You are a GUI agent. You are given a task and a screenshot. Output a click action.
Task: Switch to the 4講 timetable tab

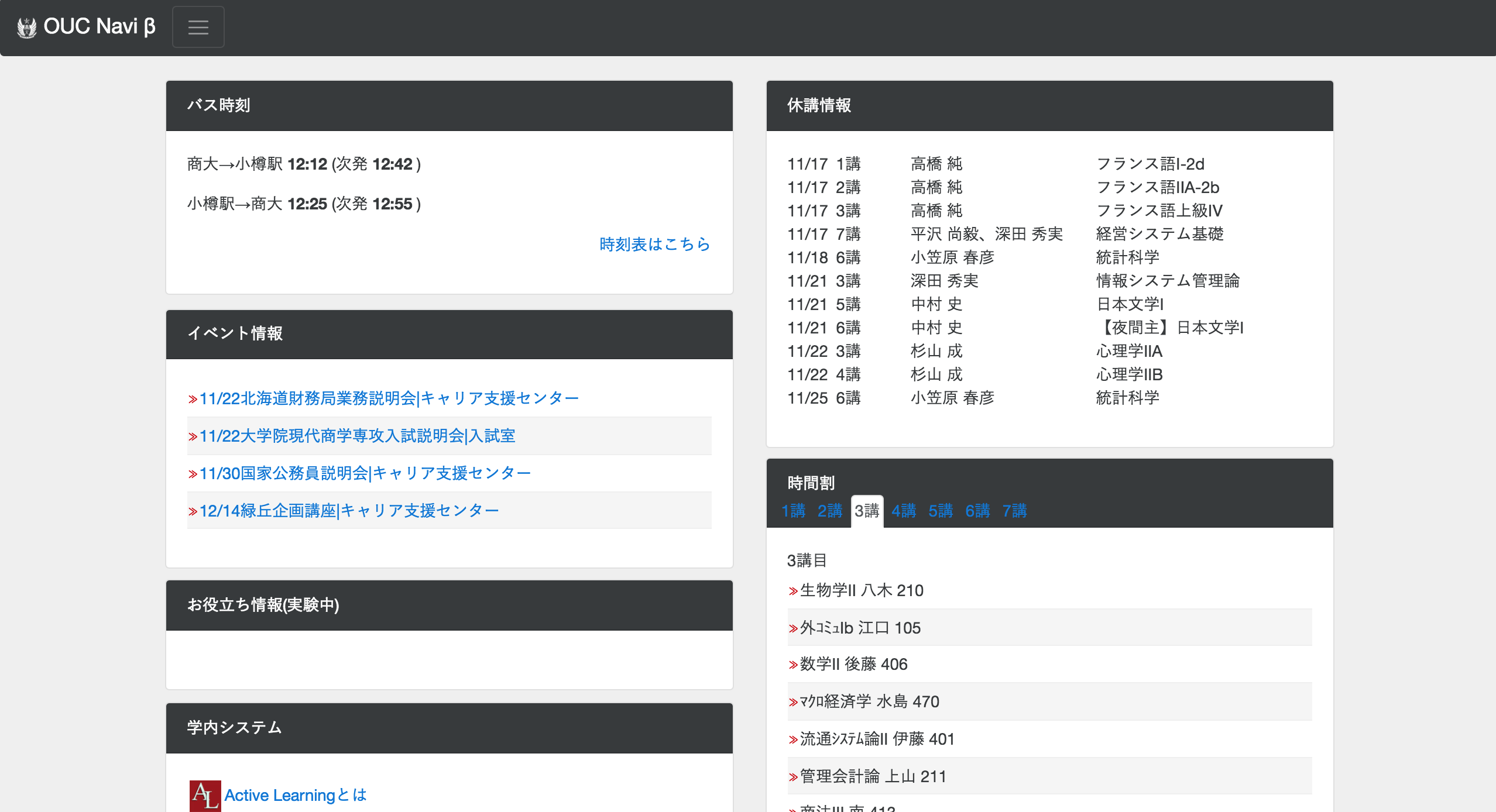tap(904, 511)
